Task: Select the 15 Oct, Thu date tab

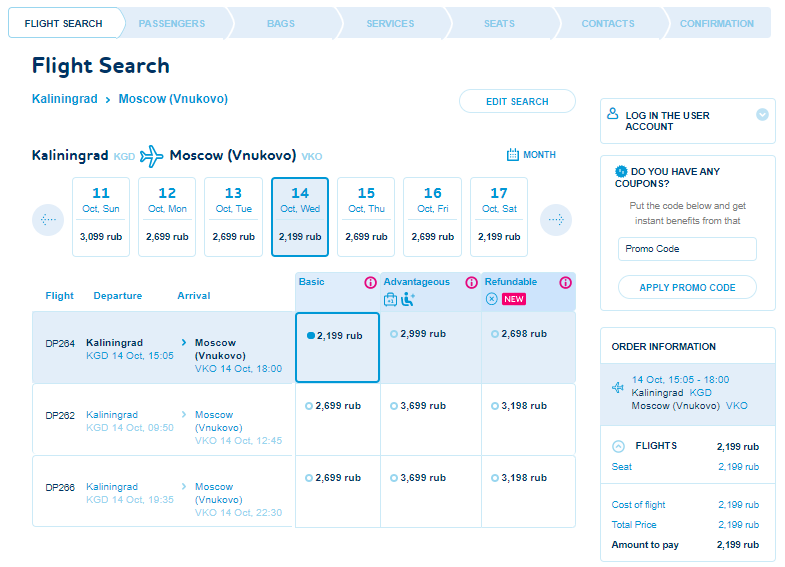Action: point(366,217)
